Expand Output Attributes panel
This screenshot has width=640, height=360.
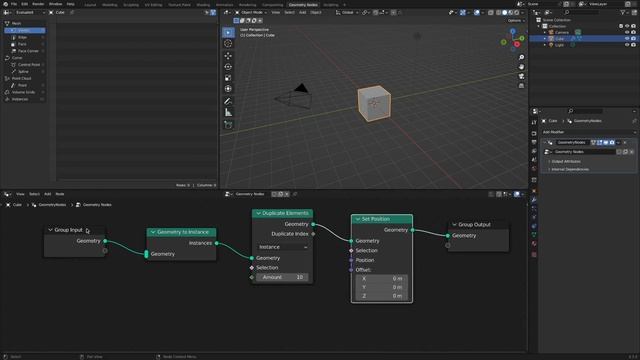565,161
